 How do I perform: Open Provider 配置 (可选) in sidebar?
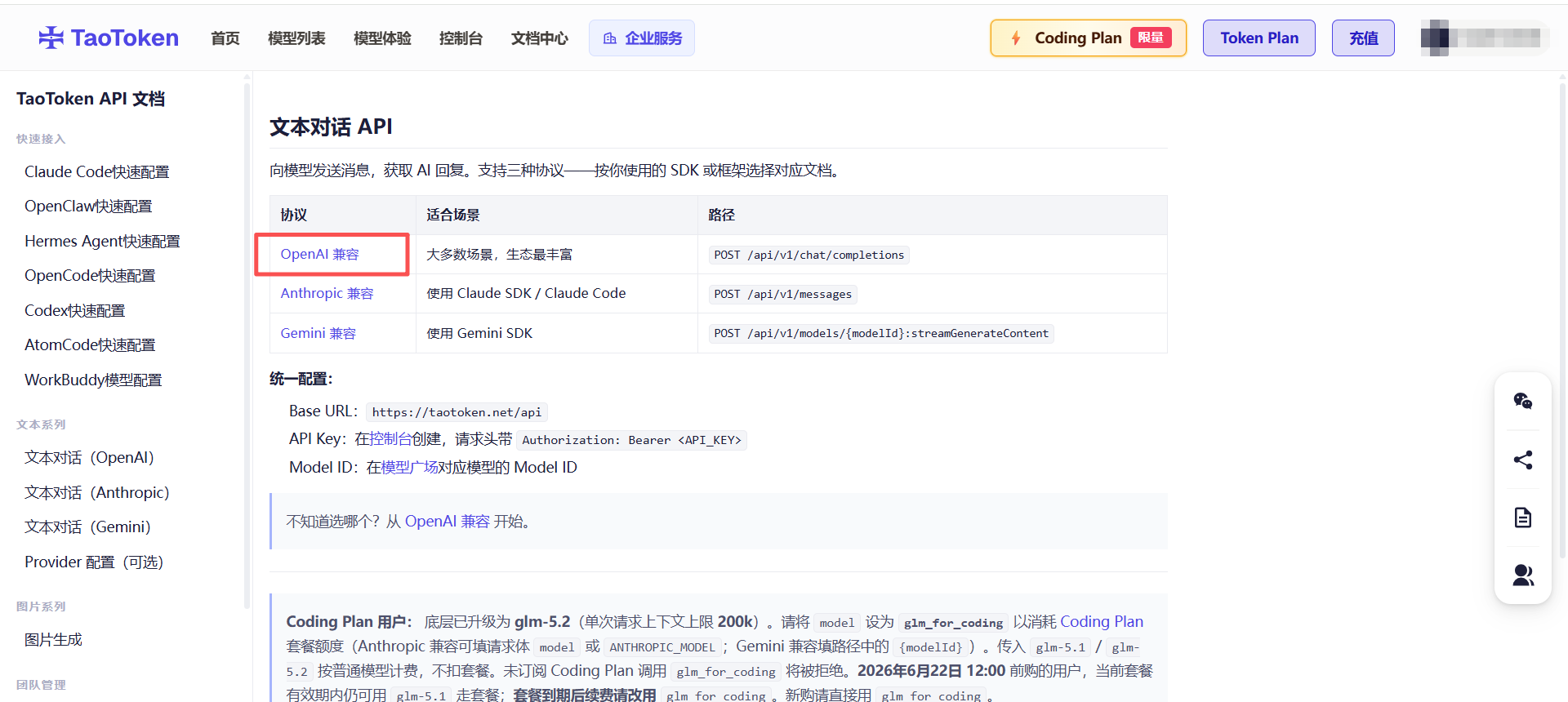pos(94,562)
